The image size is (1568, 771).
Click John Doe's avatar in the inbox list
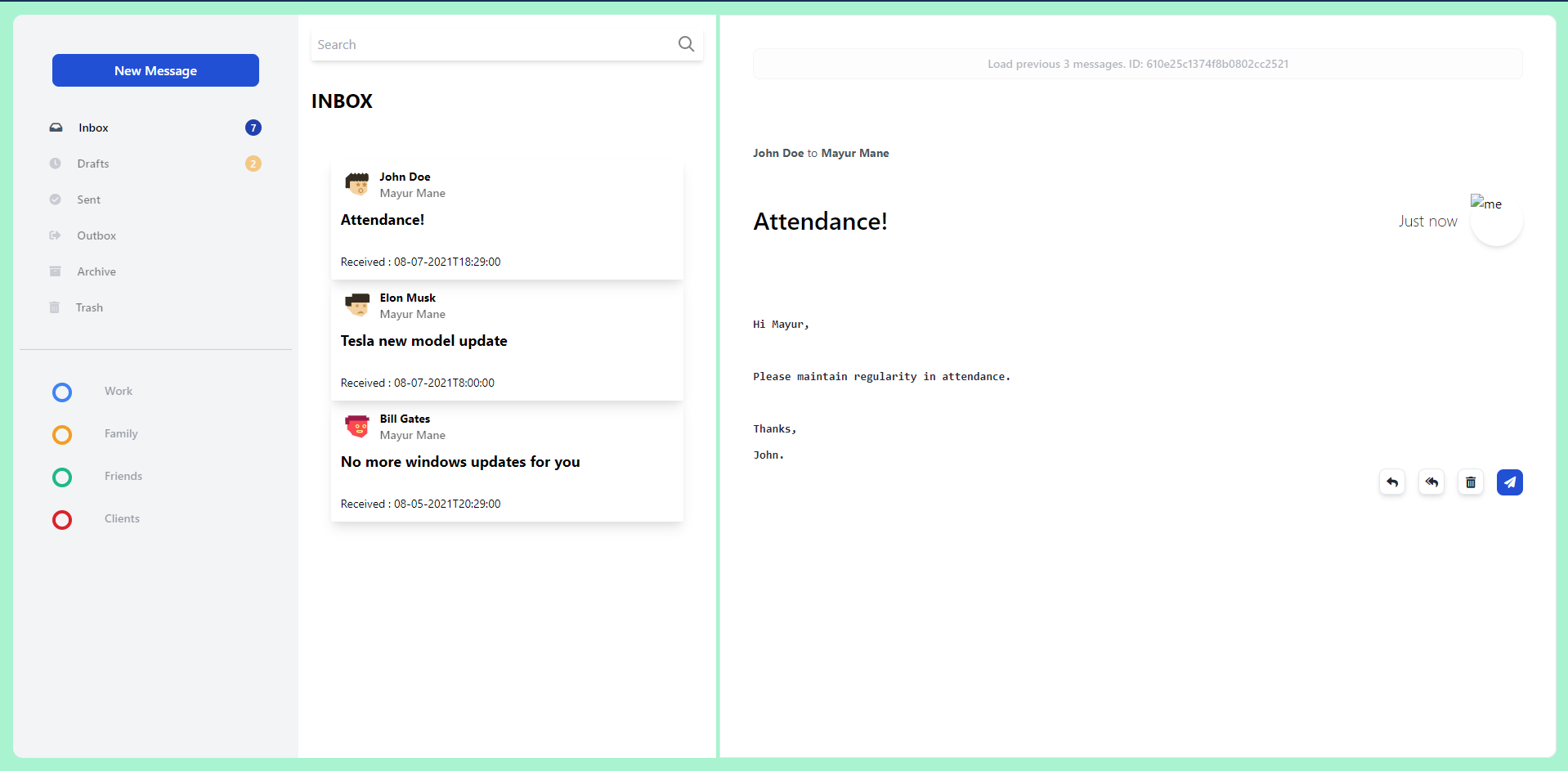click(357, 184)
